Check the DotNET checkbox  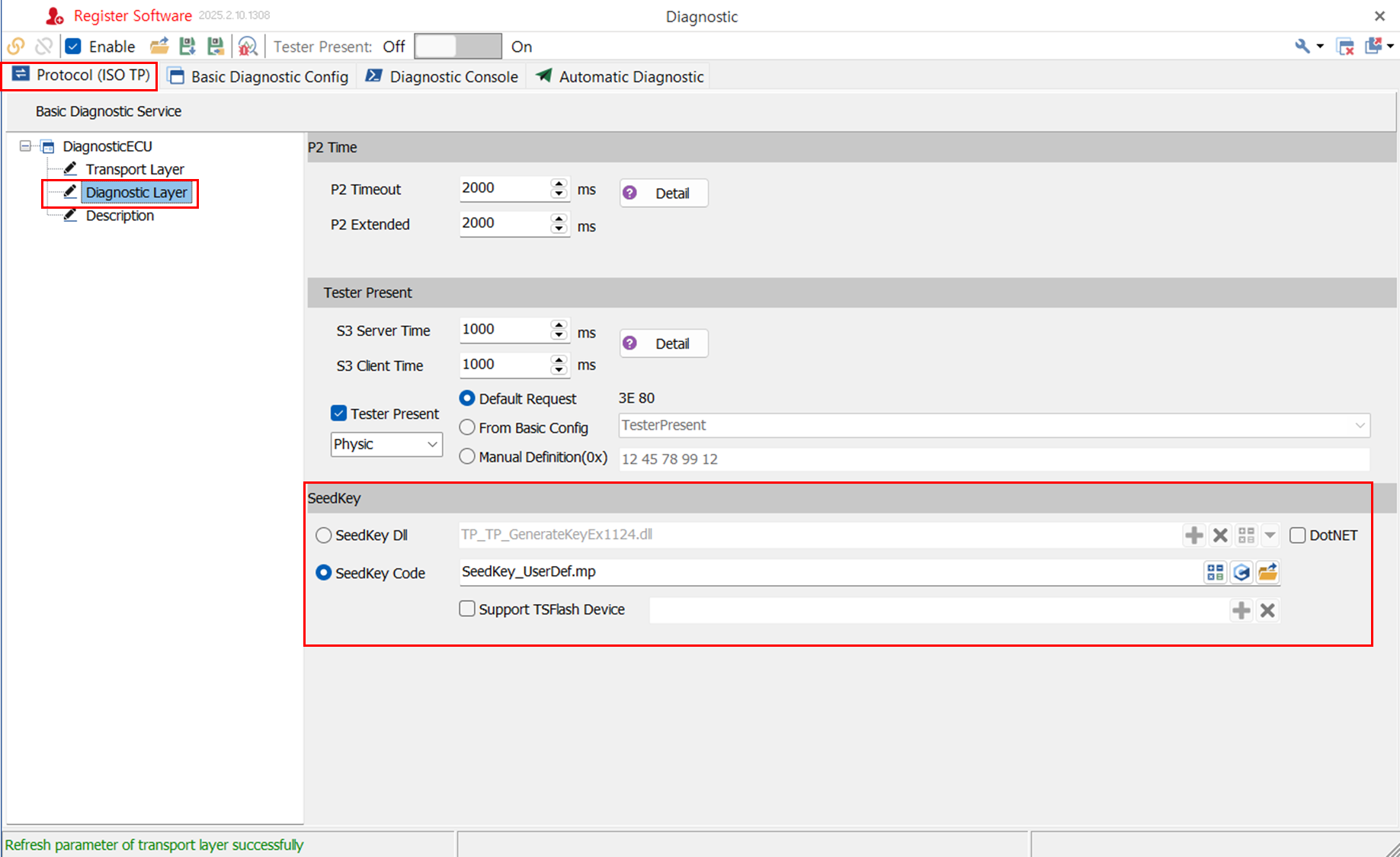[x=1297, y=535]
